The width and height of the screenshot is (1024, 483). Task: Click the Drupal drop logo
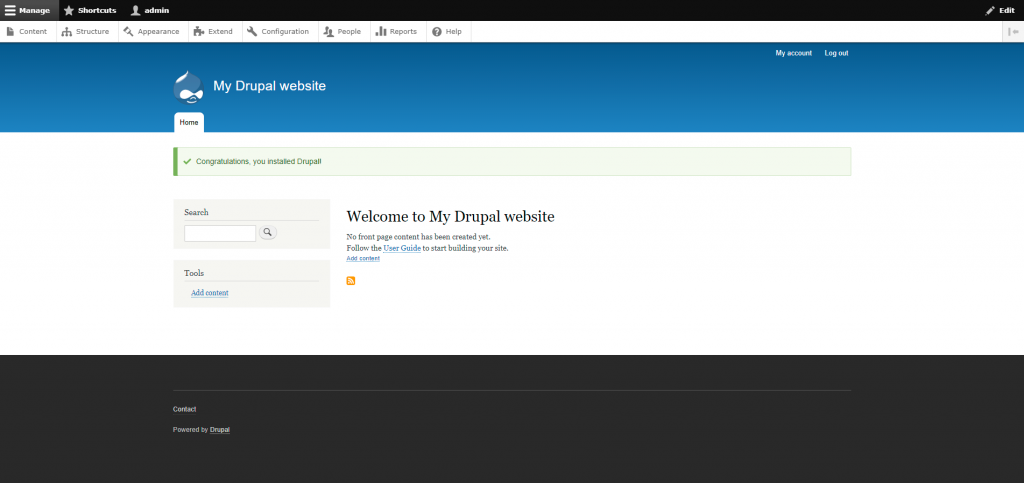tap(189, 88)
